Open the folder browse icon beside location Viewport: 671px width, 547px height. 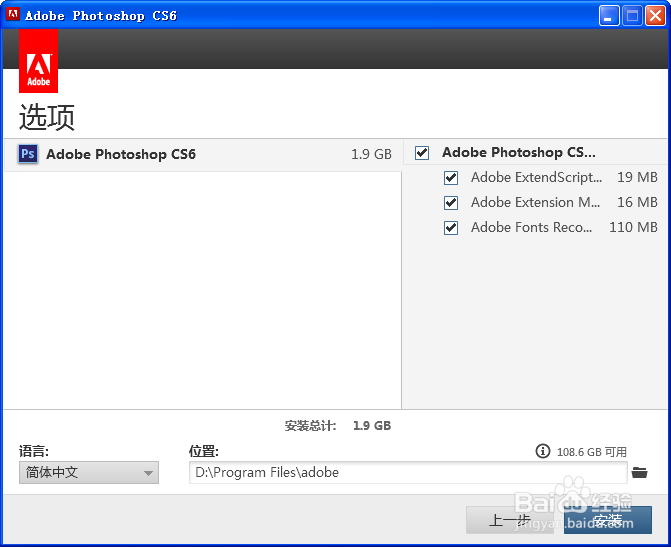[x=639, y=473]
